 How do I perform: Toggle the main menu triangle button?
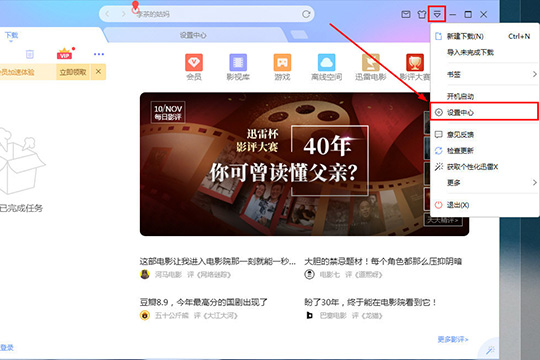[437, 14]
